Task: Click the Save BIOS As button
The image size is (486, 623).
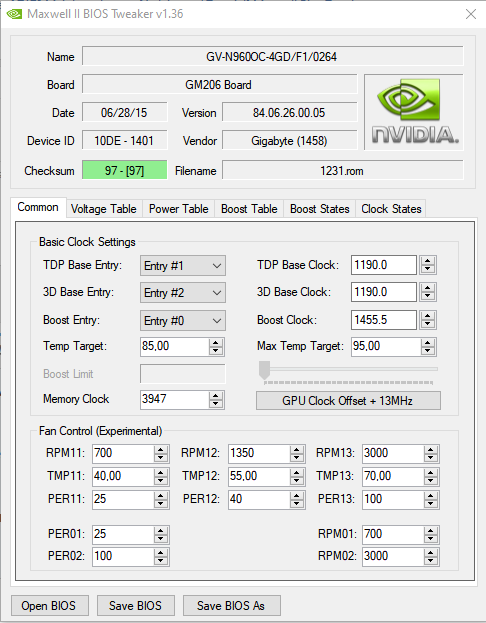Action: point(231,606)
